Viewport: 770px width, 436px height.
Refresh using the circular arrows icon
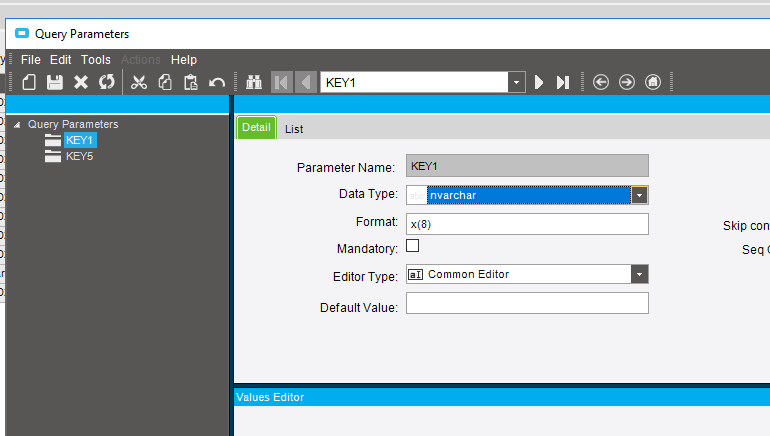click(x=107, y=82)
